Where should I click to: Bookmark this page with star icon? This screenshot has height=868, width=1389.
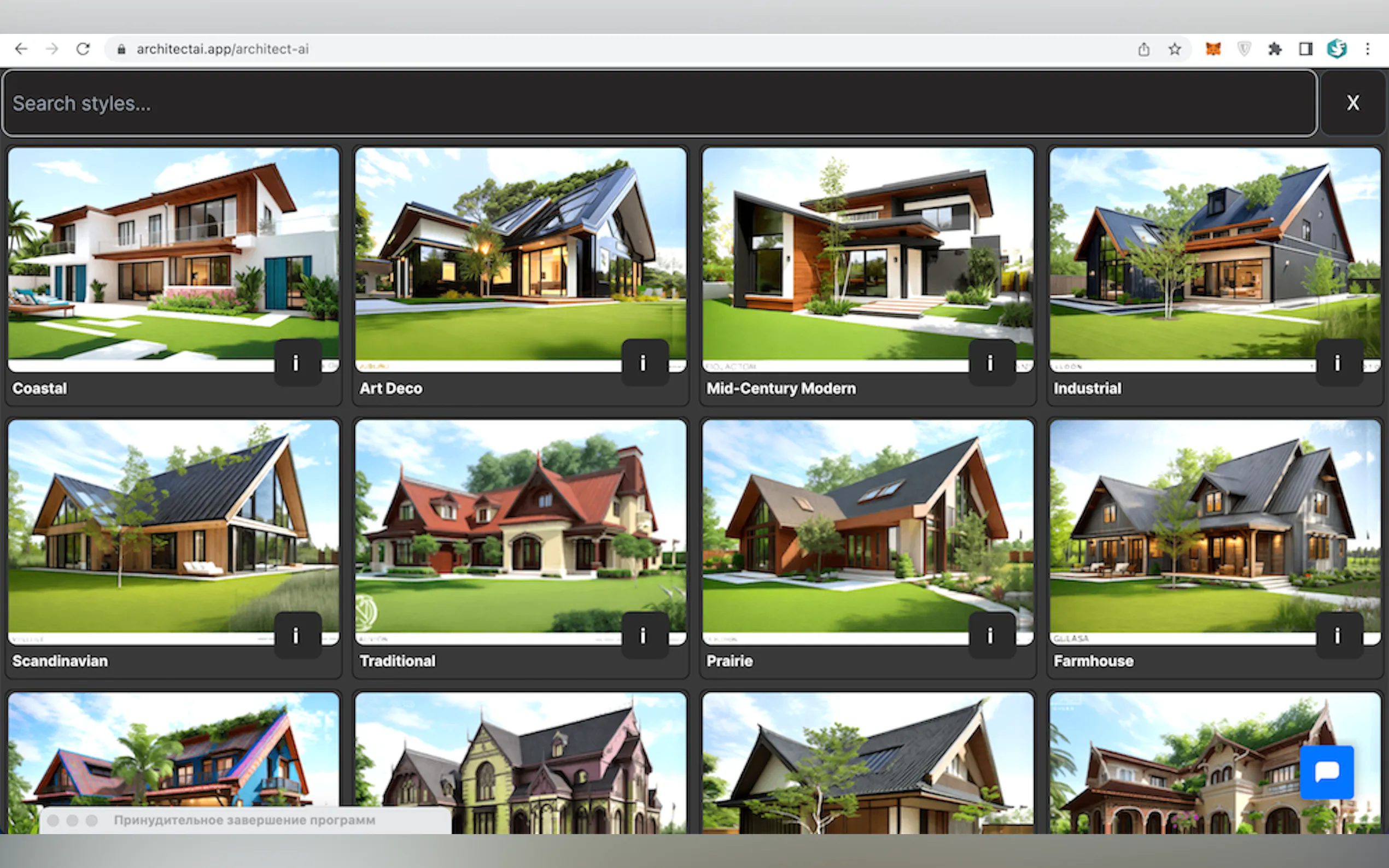(1175, 49)
